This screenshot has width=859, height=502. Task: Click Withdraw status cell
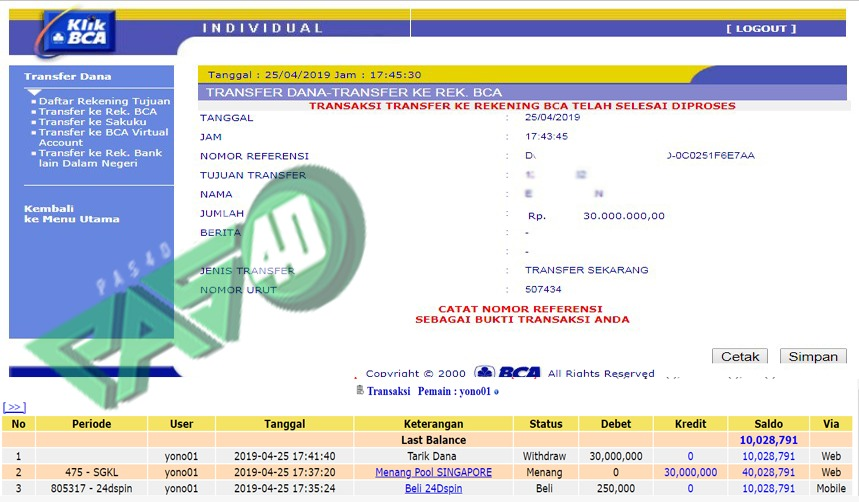545,456
